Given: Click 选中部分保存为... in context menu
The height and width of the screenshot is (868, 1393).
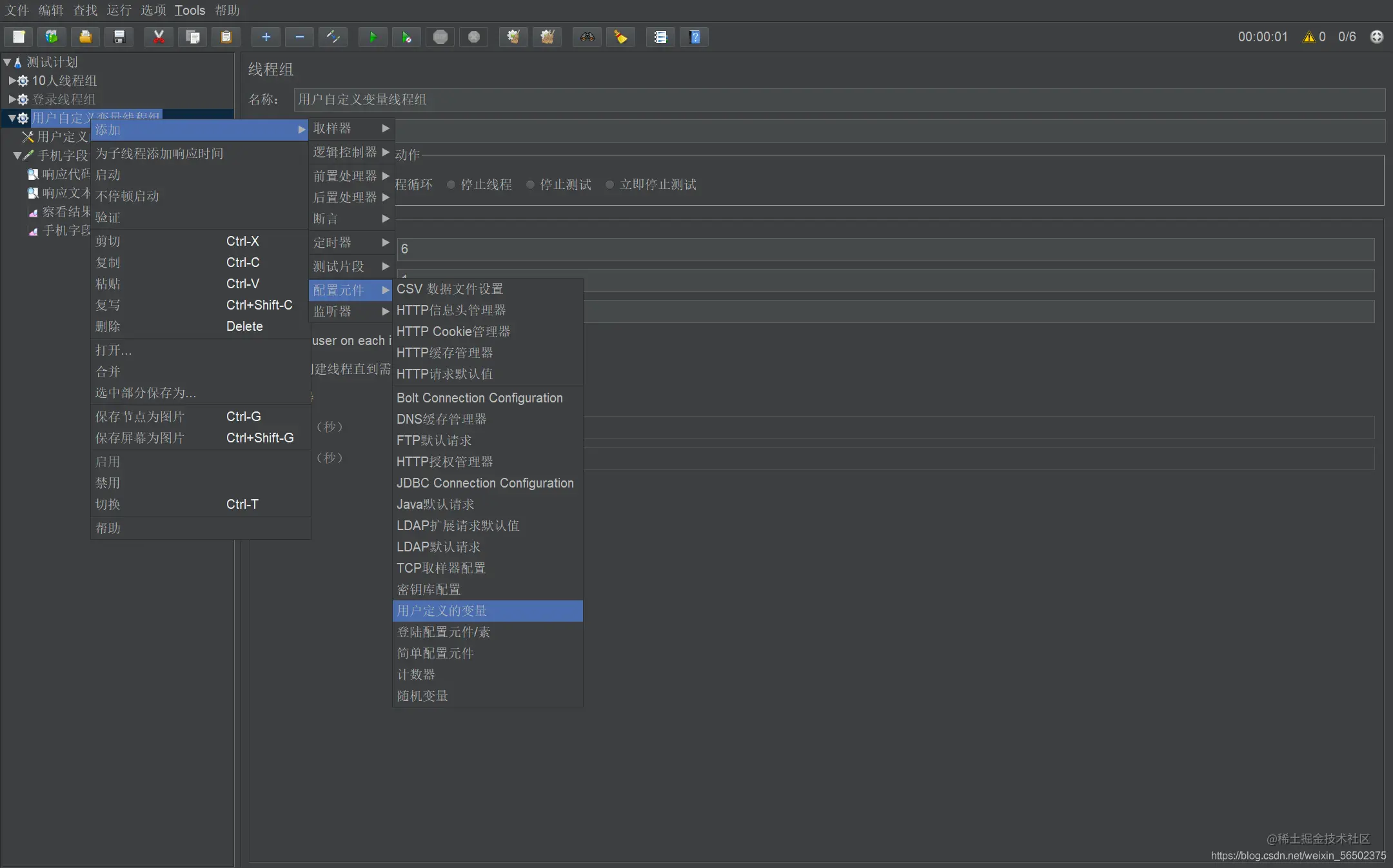Looking at the screenshot, I should tap(146, 393).
